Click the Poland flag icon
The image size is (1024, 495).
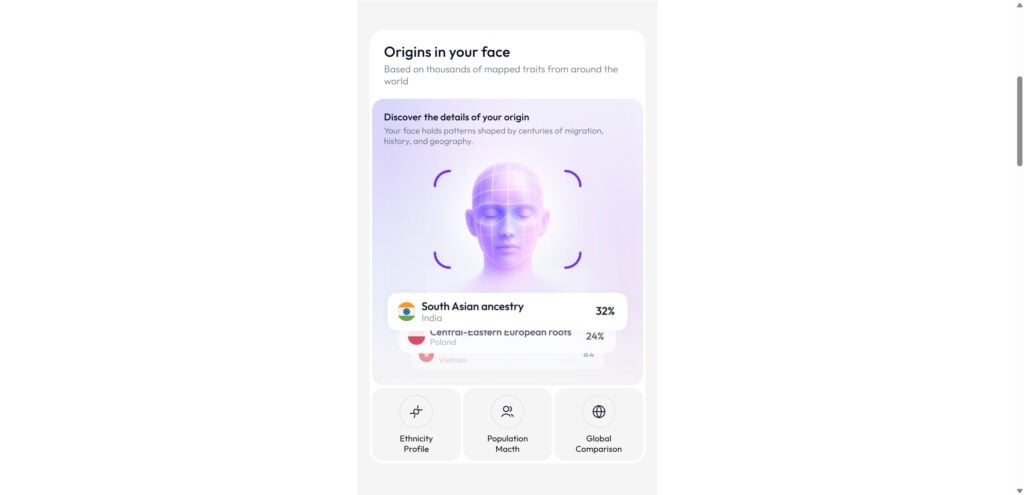(x=416, y=338)
